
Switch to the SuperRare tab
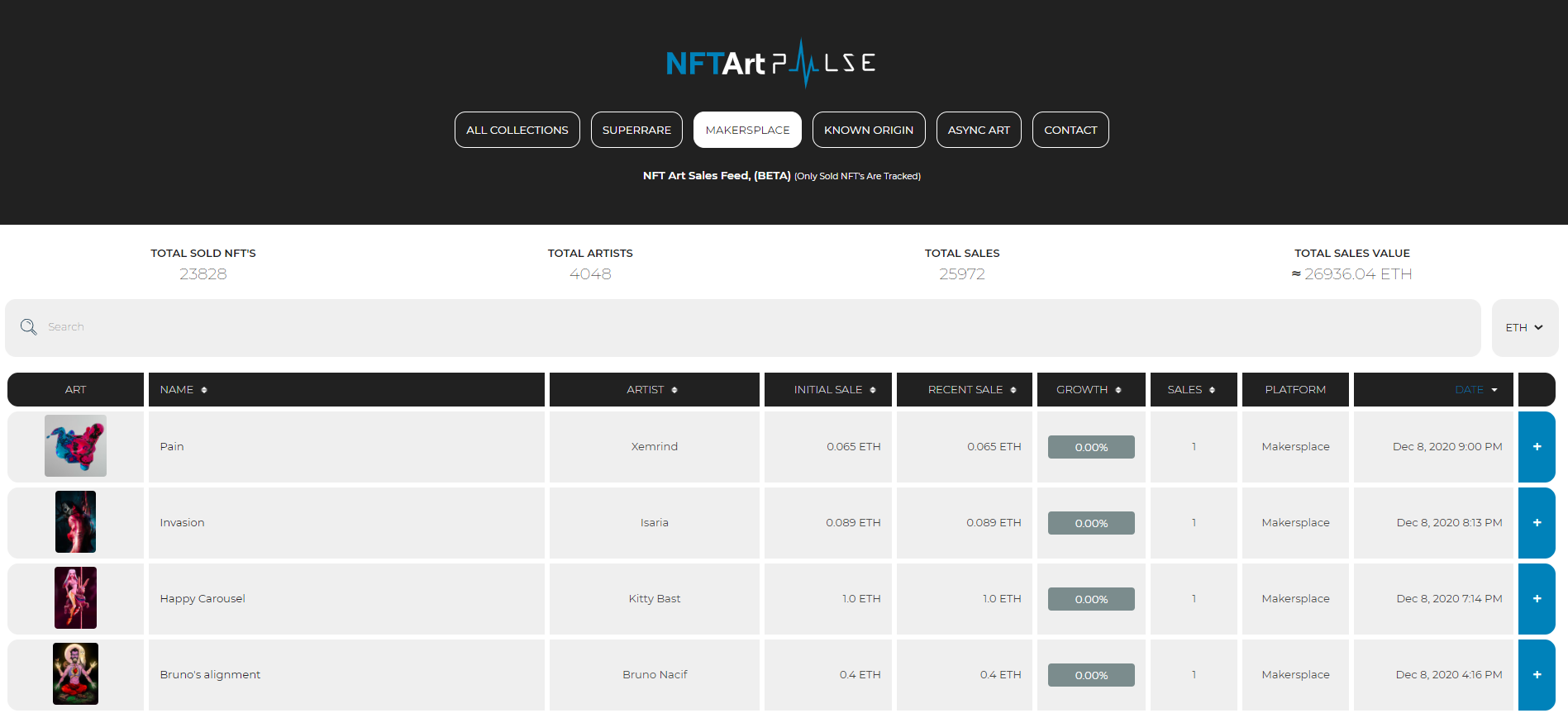(x=636, y=130)
